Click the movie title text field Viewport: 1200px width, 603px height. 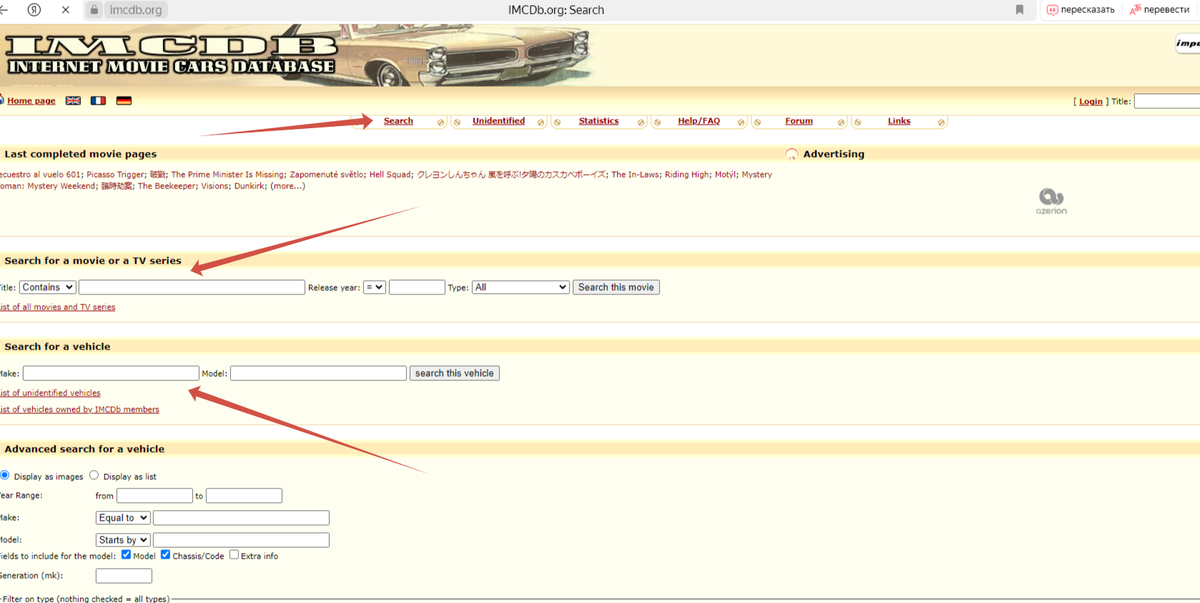point(192,287)
